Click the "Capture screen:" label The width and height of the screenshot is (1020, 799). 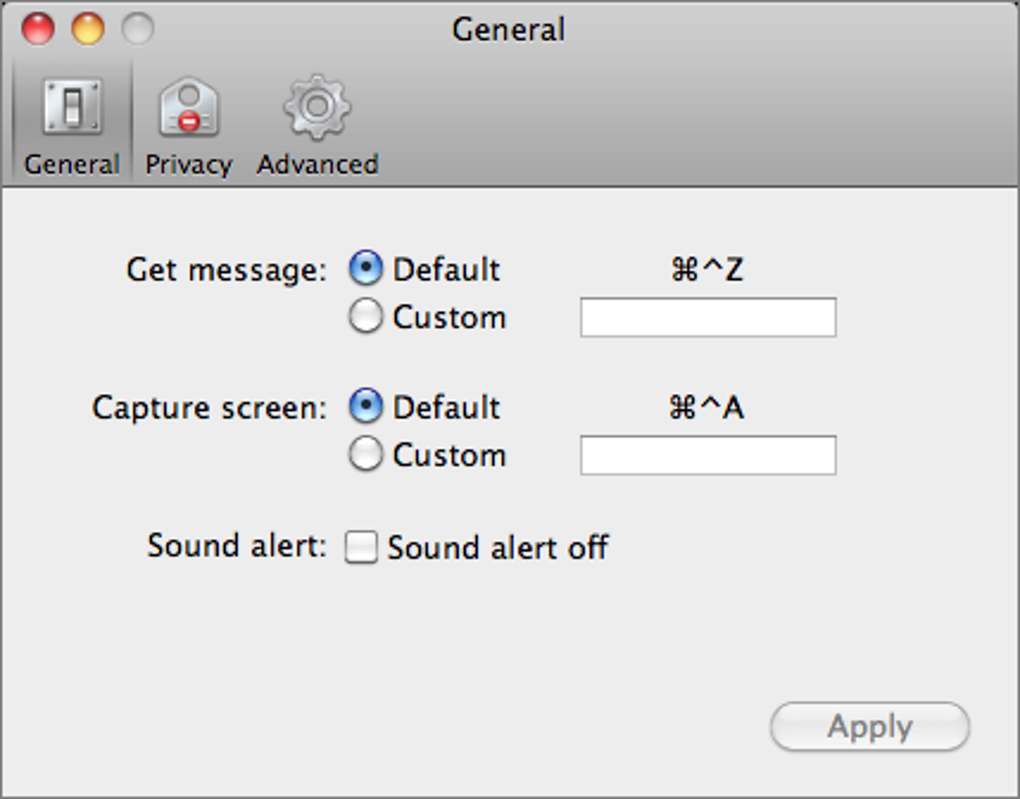click(209, 408)
